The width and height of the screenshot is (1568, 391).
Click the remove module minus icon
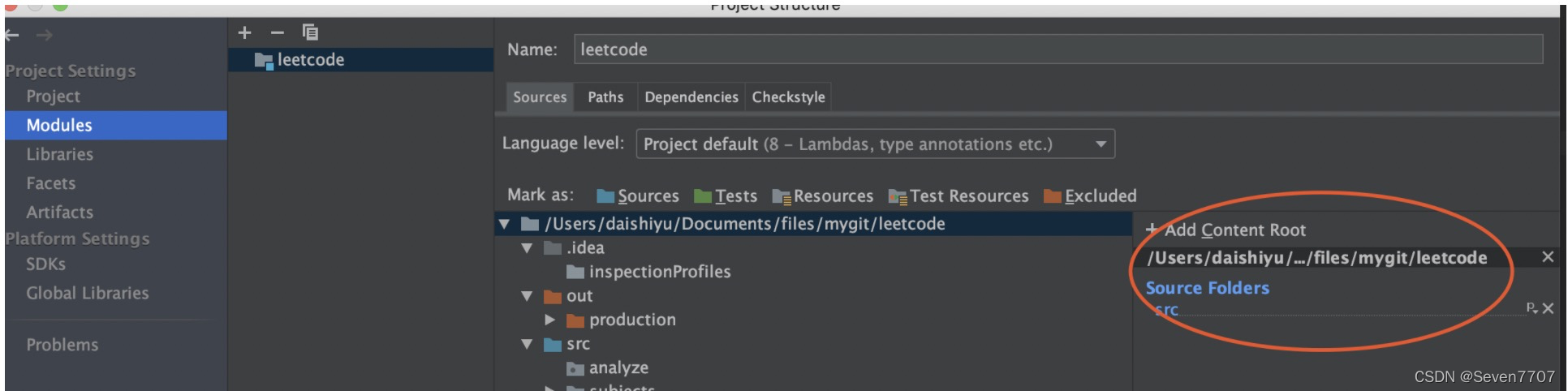(x=278, y=32)
